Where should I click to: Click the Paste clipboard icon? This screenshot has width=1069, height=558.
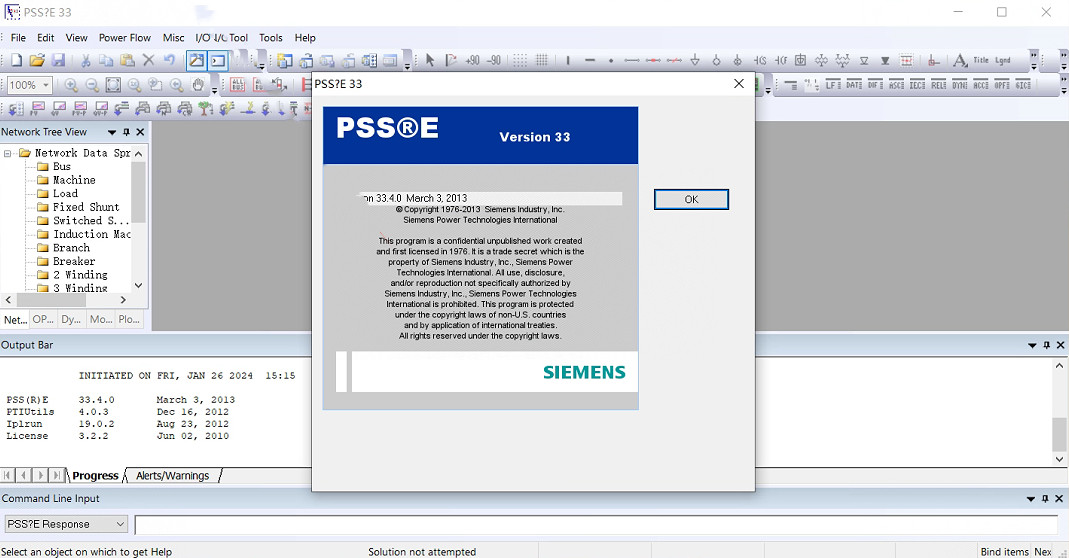(127, 61)
